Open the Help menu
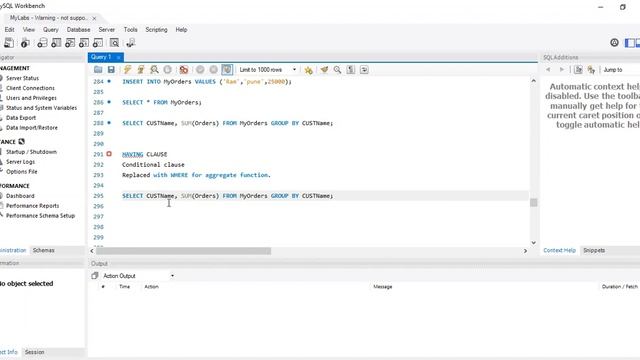640x360 pixels. pyautogui.click(x=181, y=30)
